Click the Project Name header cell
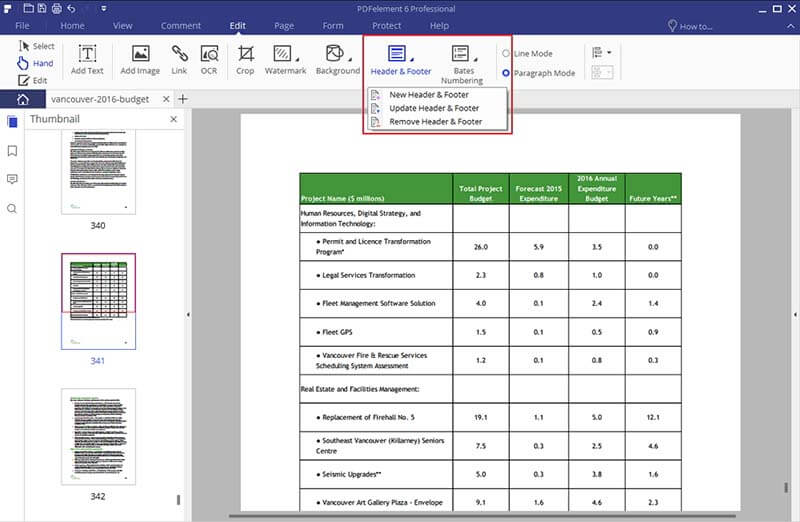Screen dimensions: 800x522 376,189
